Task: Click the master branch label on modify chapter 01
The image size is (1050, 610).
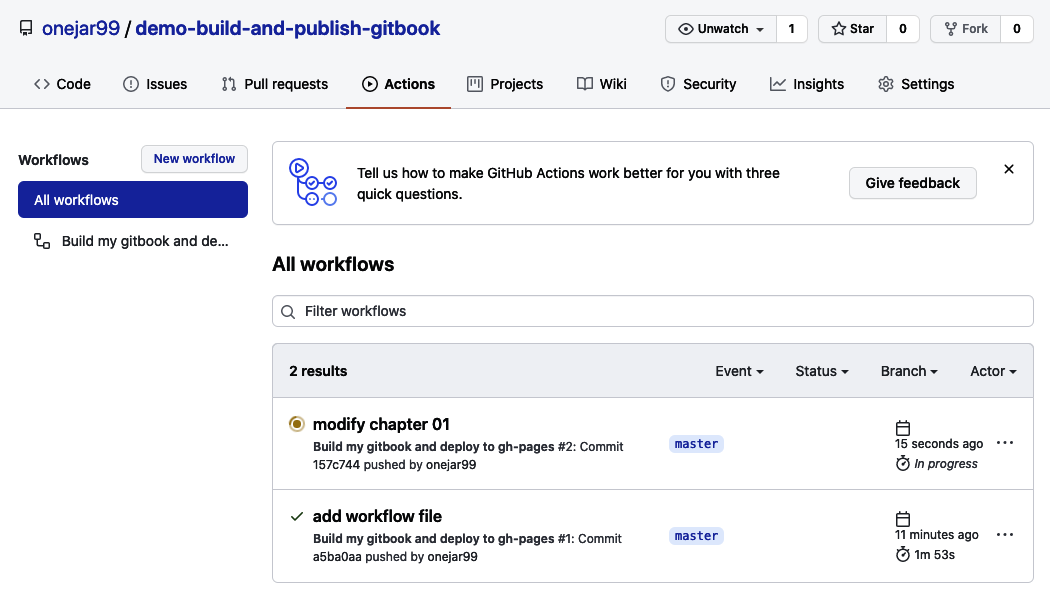Action: click(x=696, y=444)
